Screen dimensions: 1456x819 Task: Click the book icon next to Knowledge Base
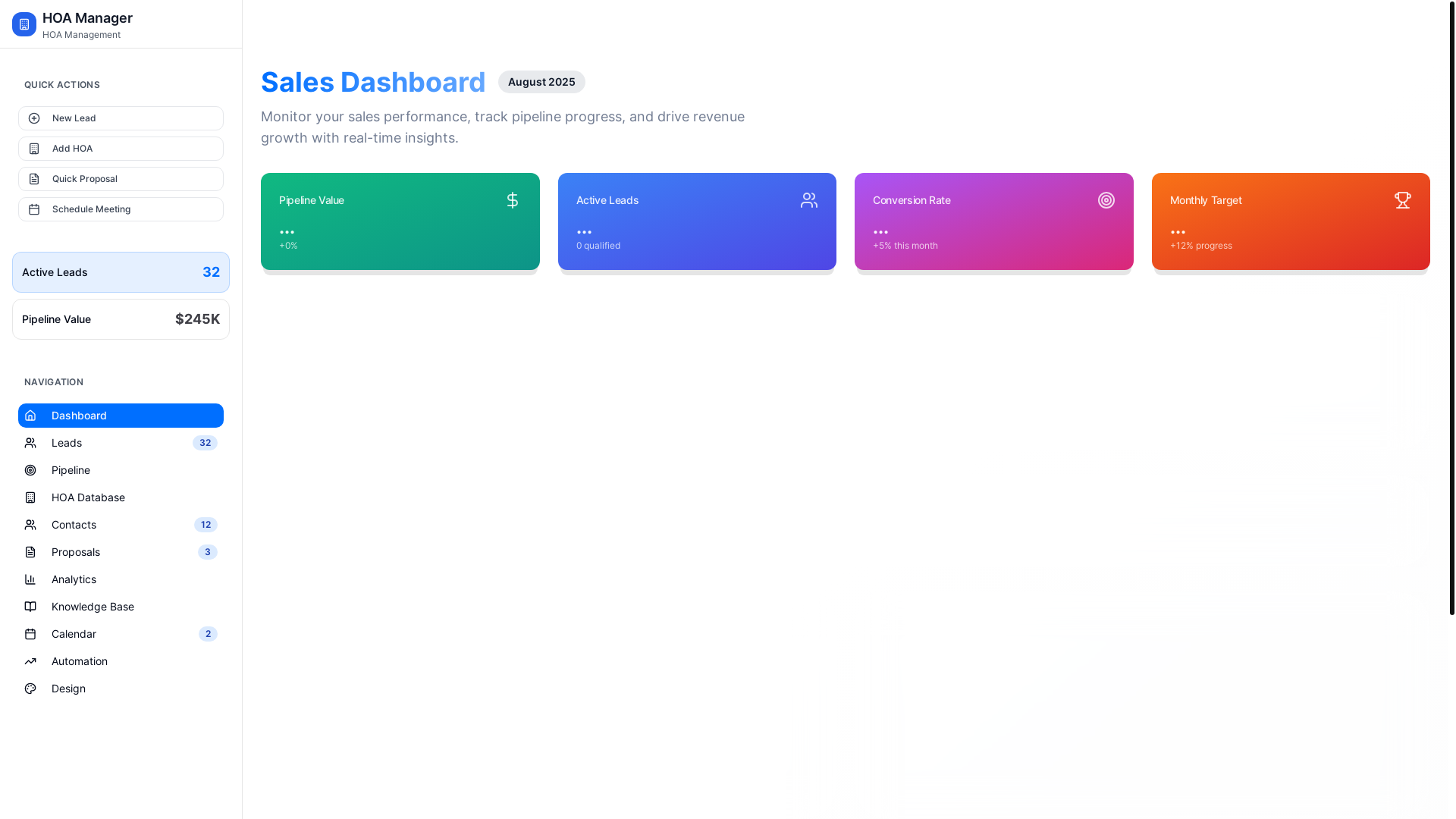[x=30, y=607]
